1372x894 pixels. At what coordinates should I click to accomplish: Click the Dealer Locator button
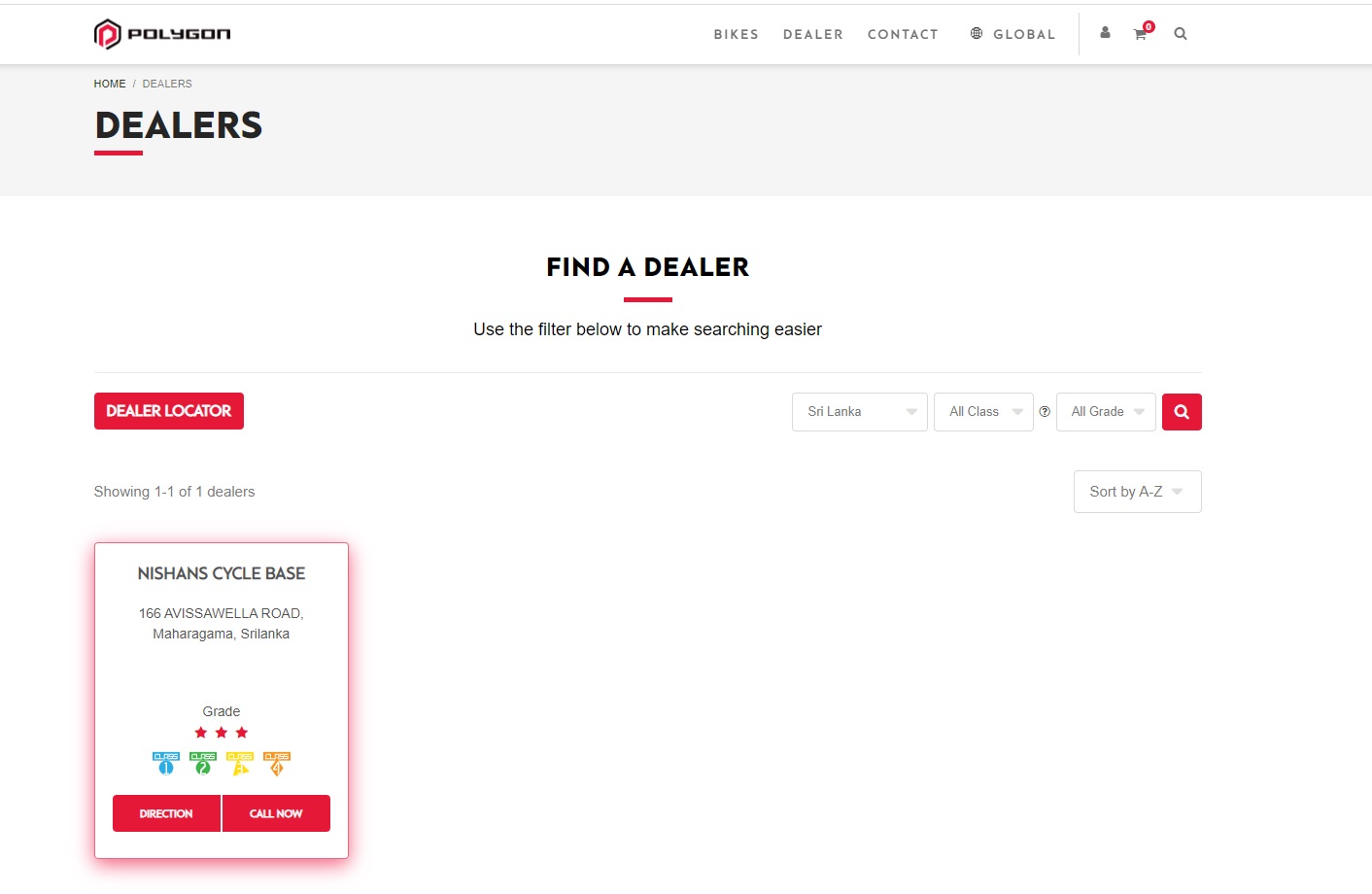coord(169,411)
